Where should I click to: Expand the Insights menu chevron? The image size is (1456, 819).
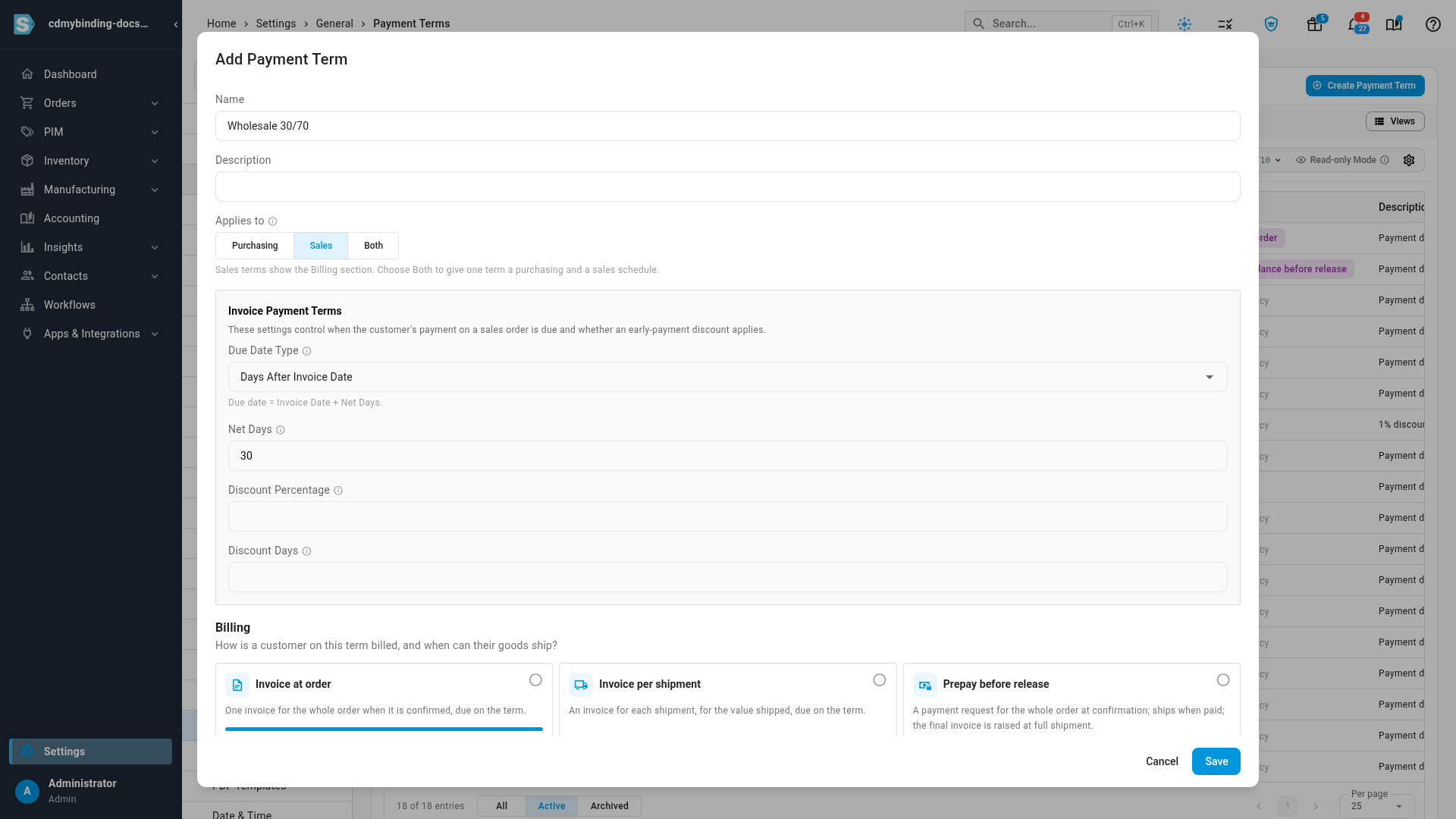(x=155, y=247)
